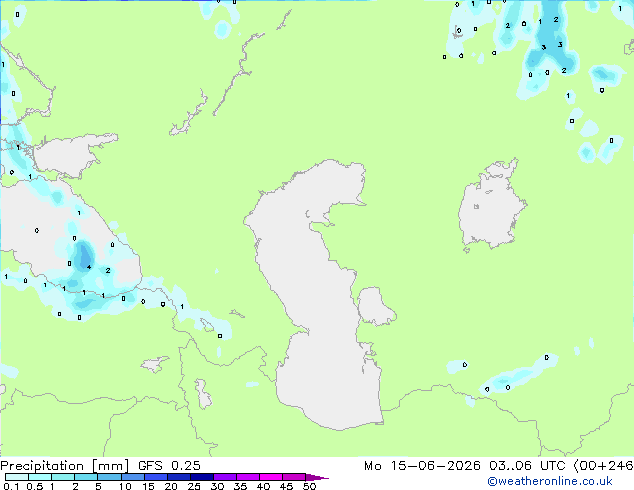
Task: Pick the 25–30 mm legend swatch
Action: point(201,477)
